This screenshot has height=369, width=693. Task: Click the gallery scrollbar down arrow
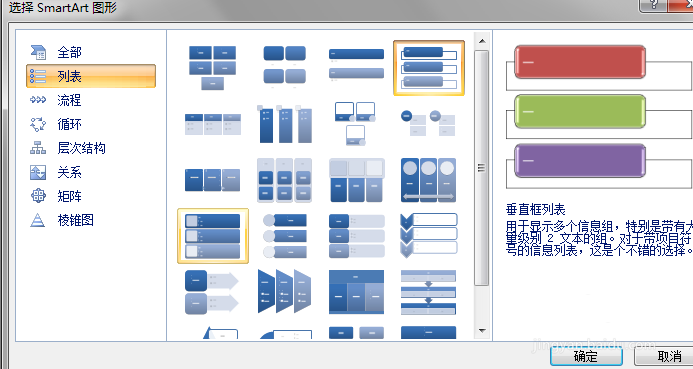point(482,331)
